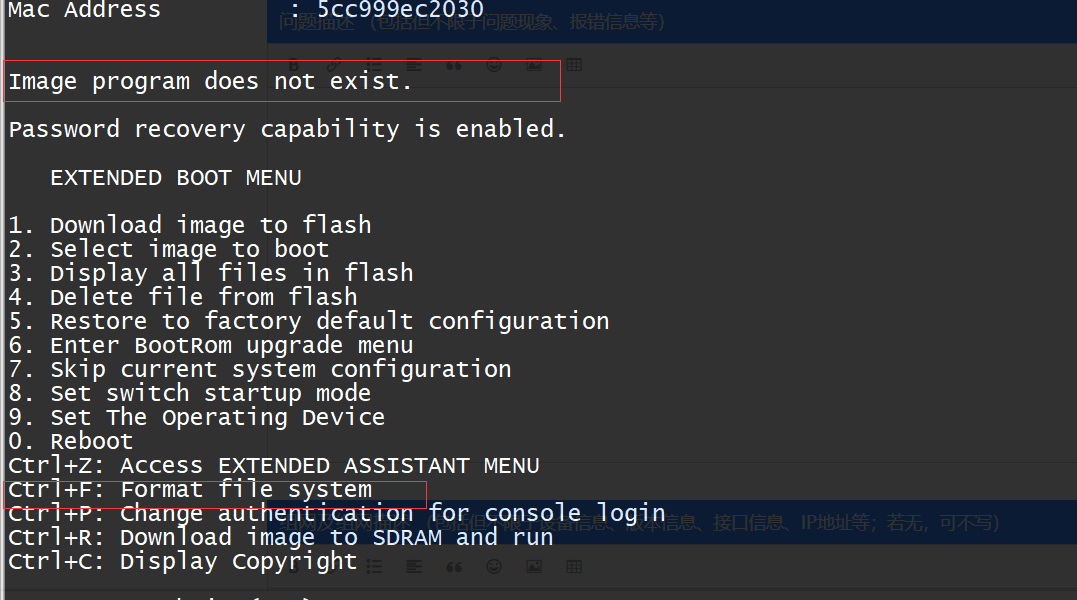The height and width of the screenshot is (600, 1077).
Task: Click the 'Enter BootRom upgrade menu' line
Action: point(211,345)
